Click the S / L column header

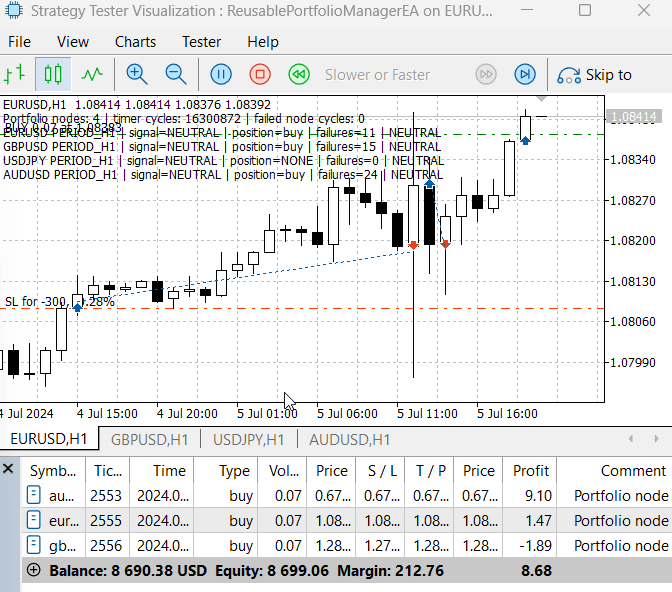click(x=380, y=471)
